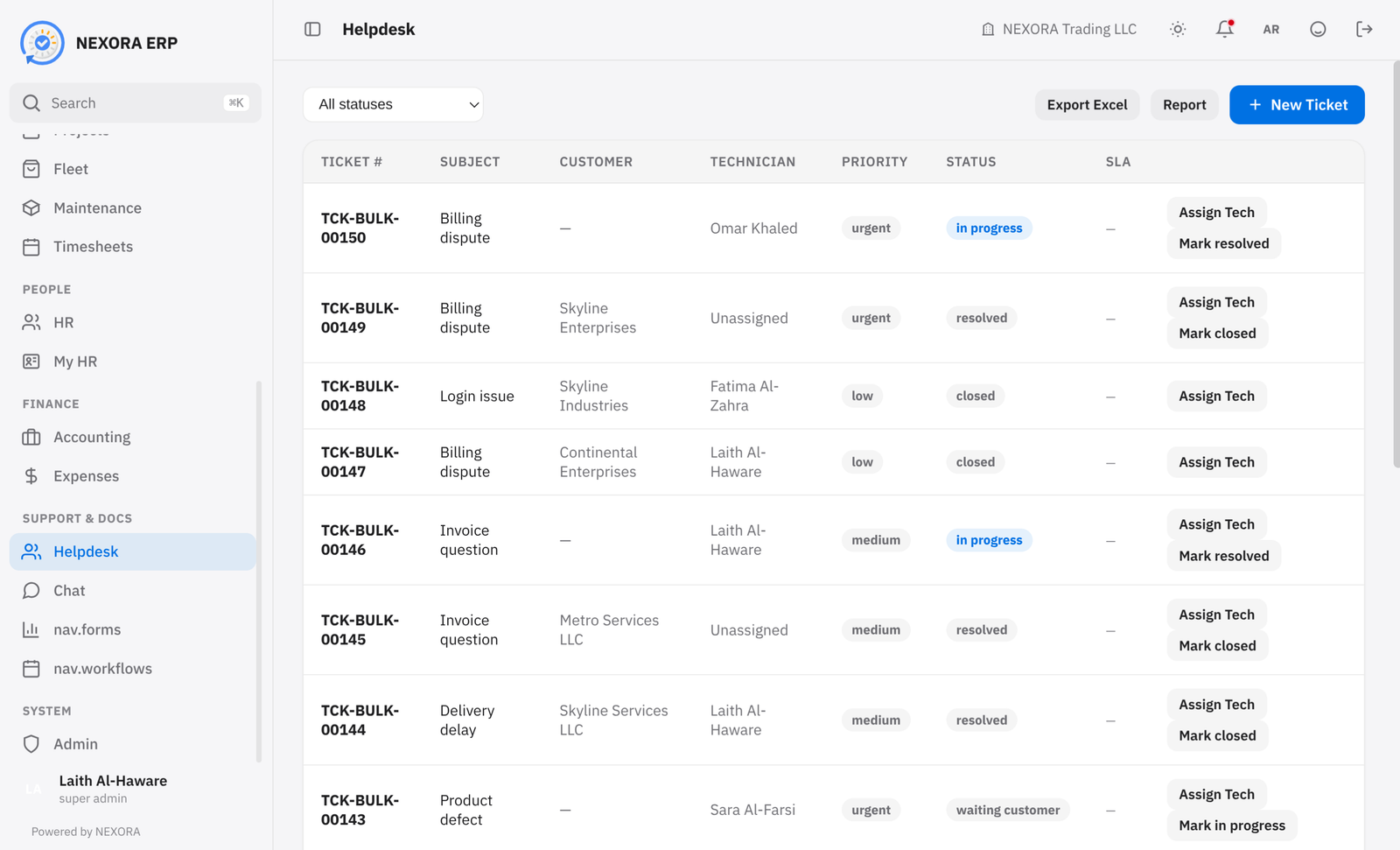This screenshot has width=1400, height=850.
Task: Switch theme with the sun icon
Action: click(1178, 29)
